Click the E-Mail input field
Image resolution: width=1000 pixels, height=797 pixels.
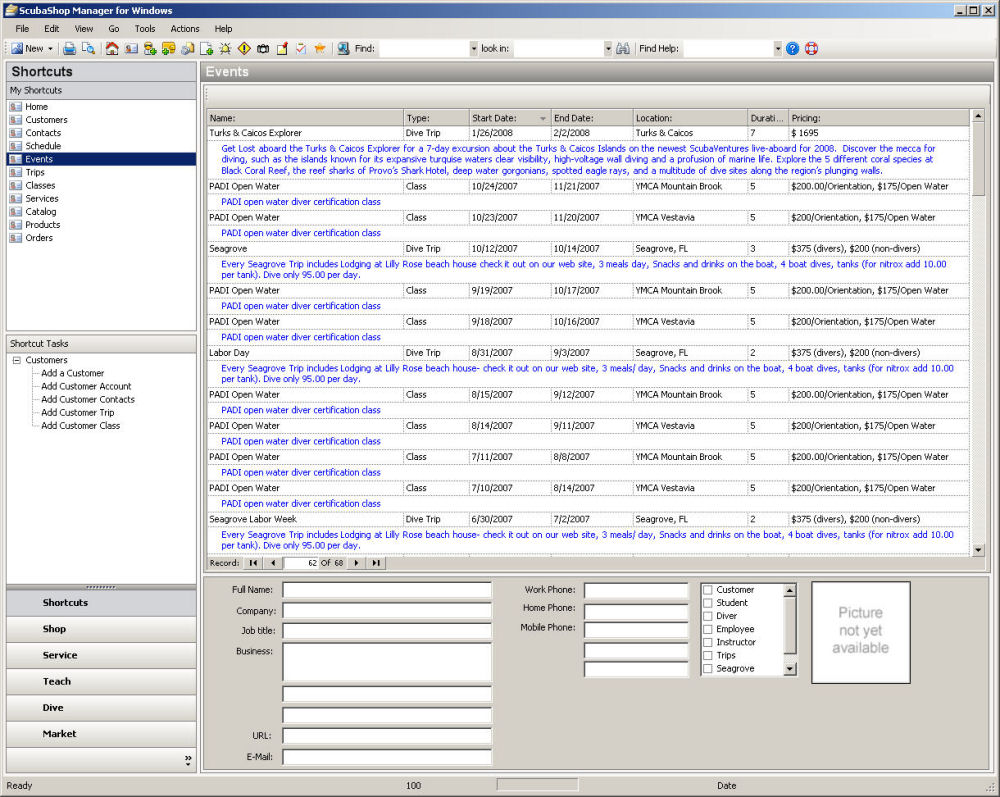point(387,757)
